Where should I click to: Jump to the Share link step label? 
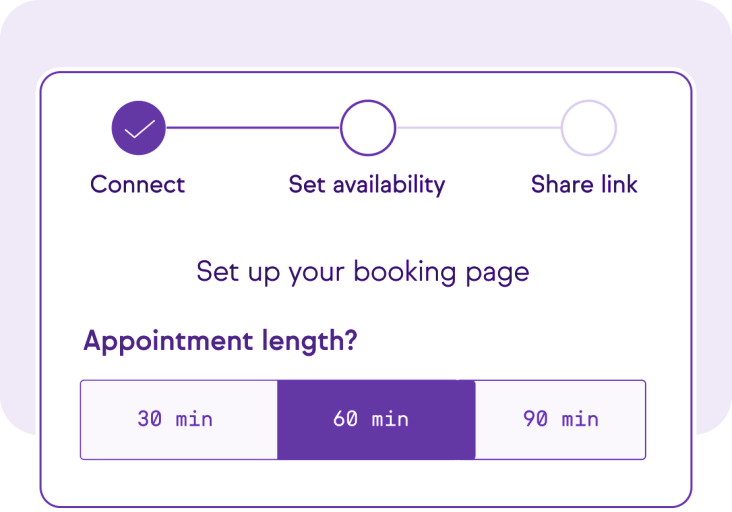(584, 184)
